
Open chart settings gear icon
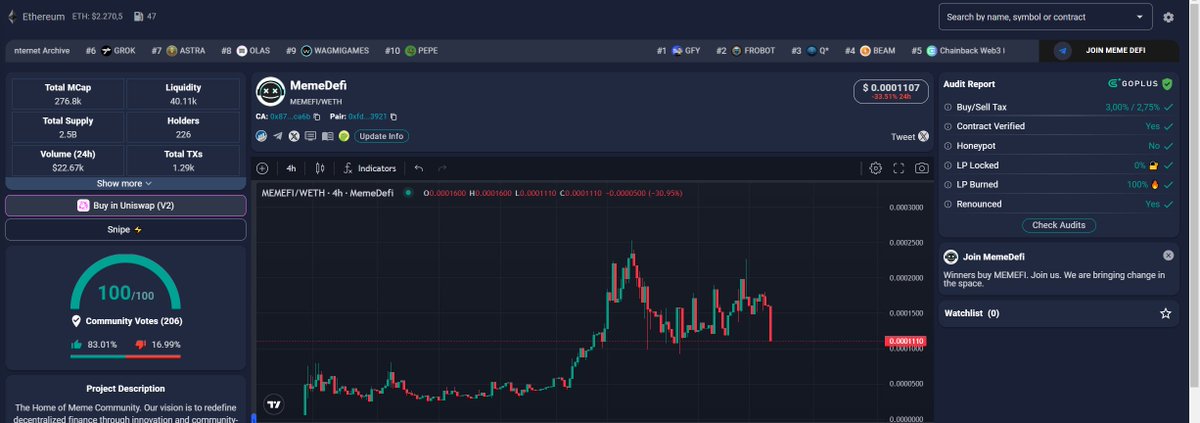(875, 168)
